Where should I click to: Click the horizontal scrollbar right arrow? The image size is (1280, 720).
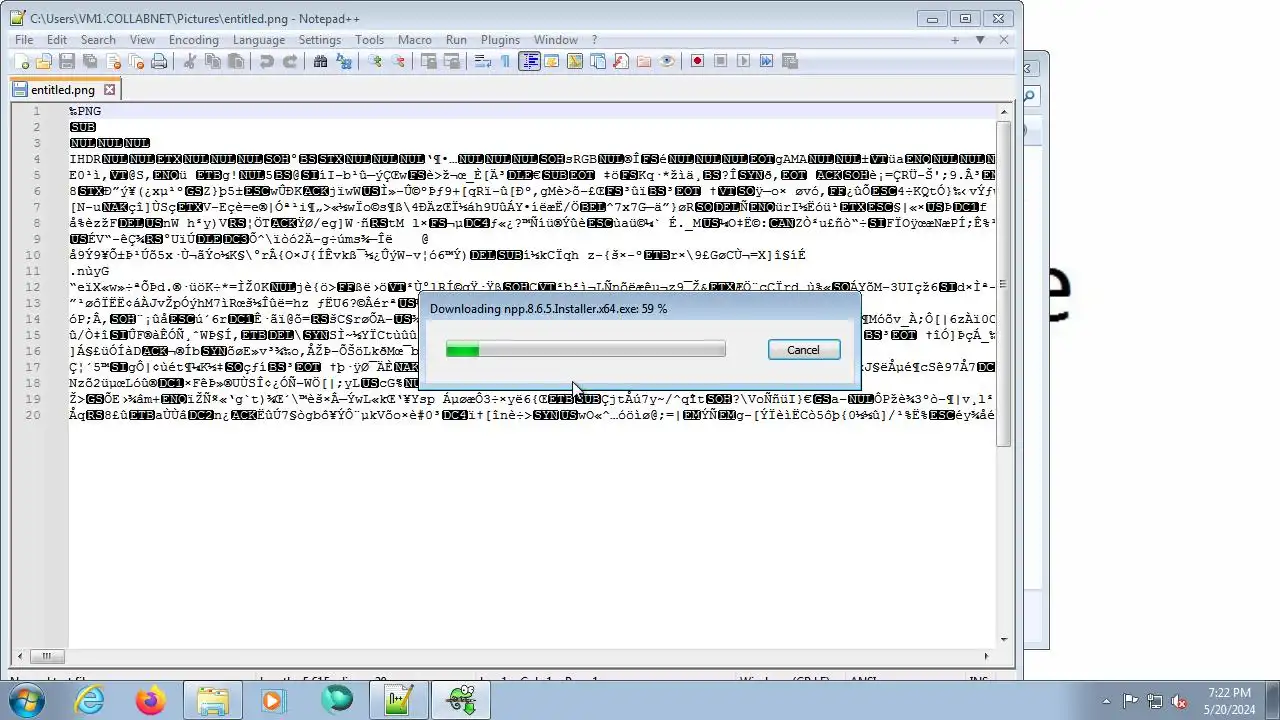pyautogui.click(x=986, y=656)
